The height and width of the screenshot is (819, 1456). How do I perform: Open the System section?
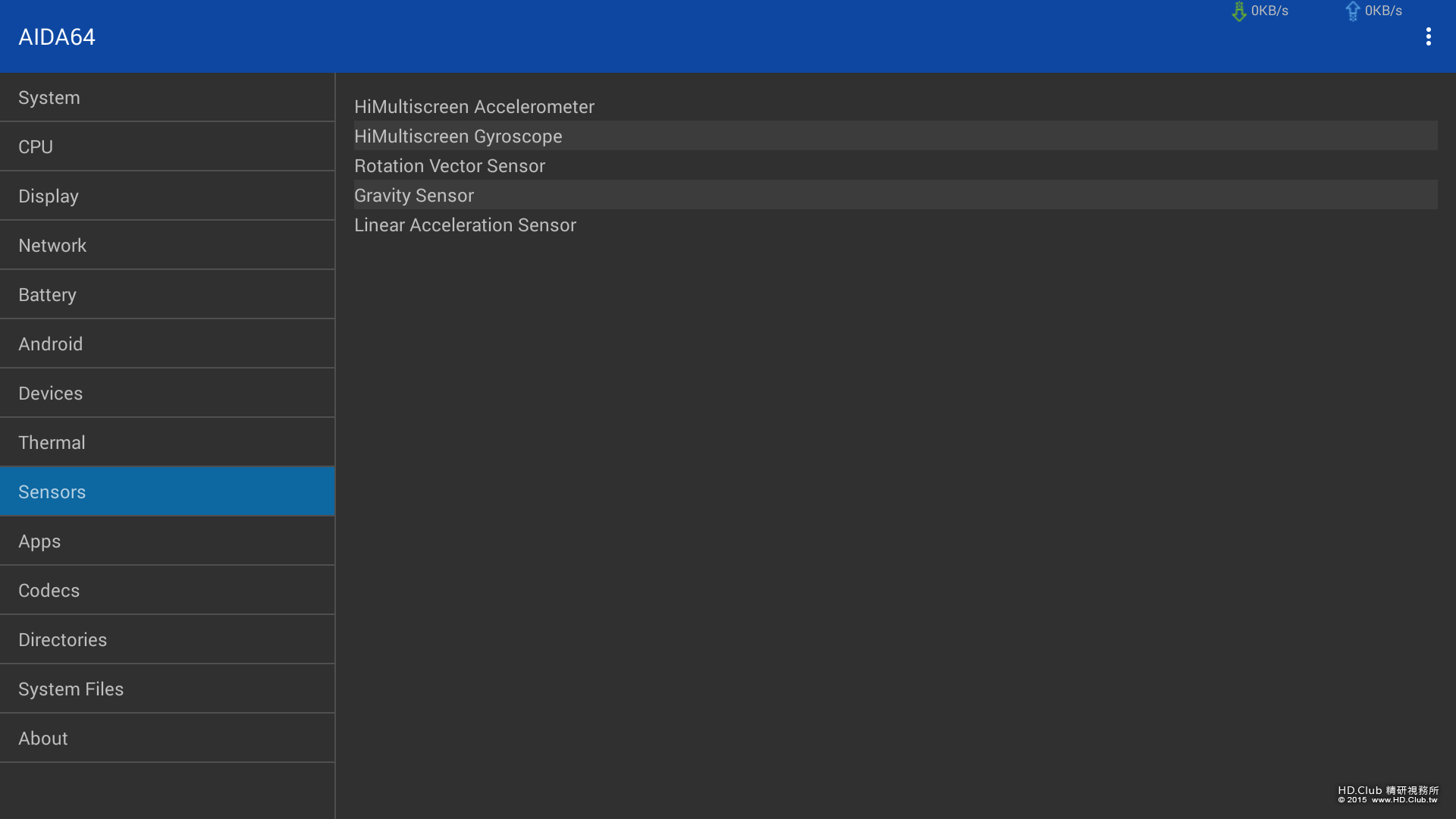[167, 98]
